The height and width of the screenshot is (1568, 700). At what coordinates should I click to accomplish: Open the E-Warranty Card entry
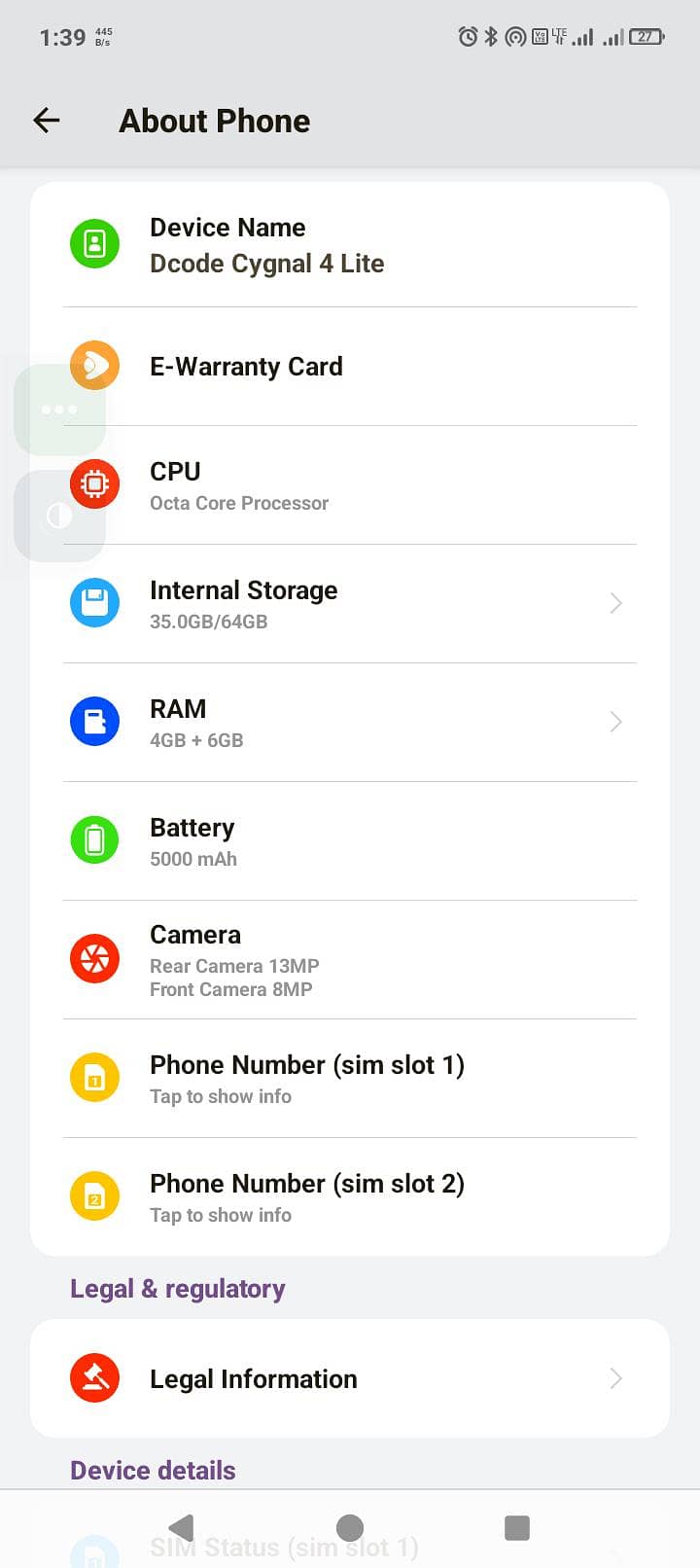(x=246, y=367)
